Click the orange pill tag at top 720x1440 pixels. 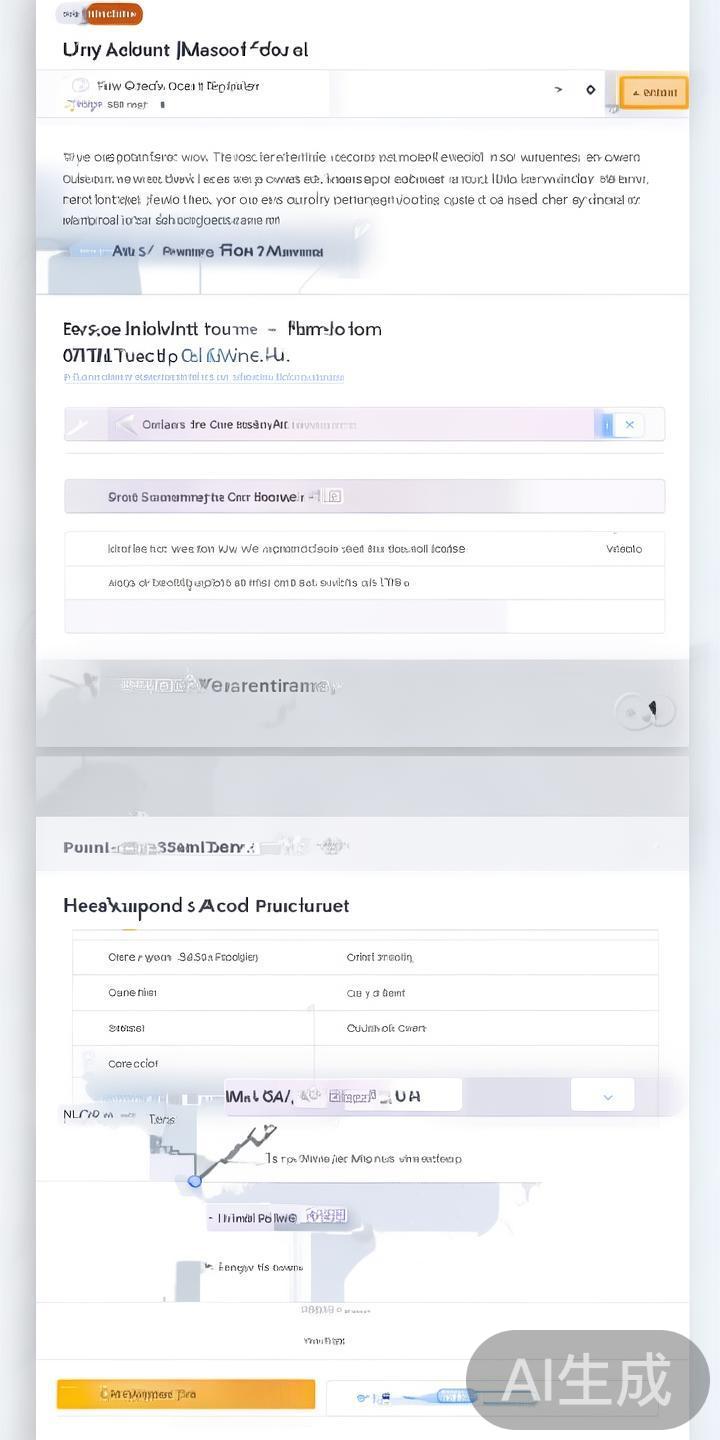tap(113, 14)
